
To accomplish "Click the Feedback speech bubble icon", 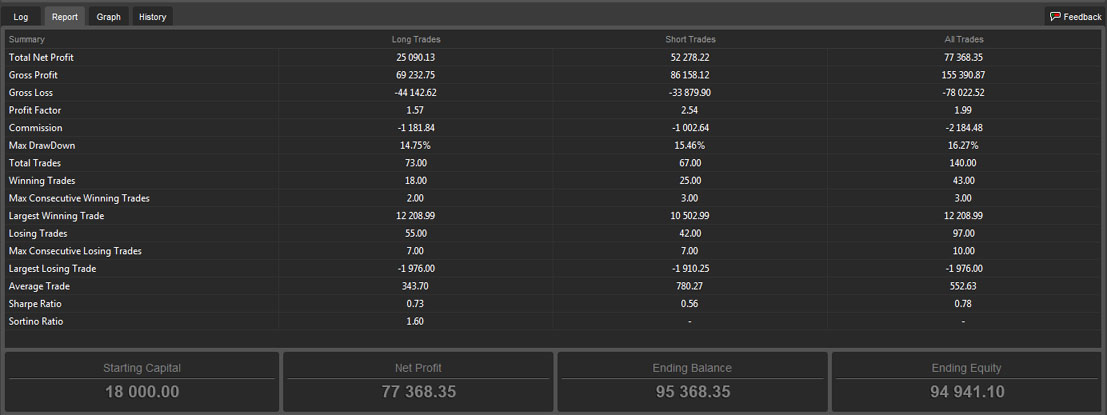I will tap(1055, 17).
